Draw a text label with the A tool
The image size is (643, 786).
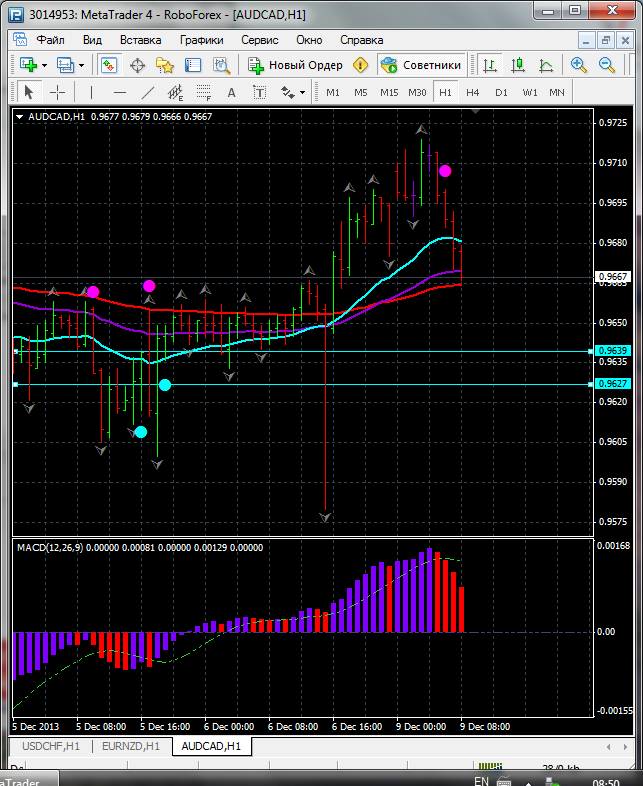pos(231,92)
